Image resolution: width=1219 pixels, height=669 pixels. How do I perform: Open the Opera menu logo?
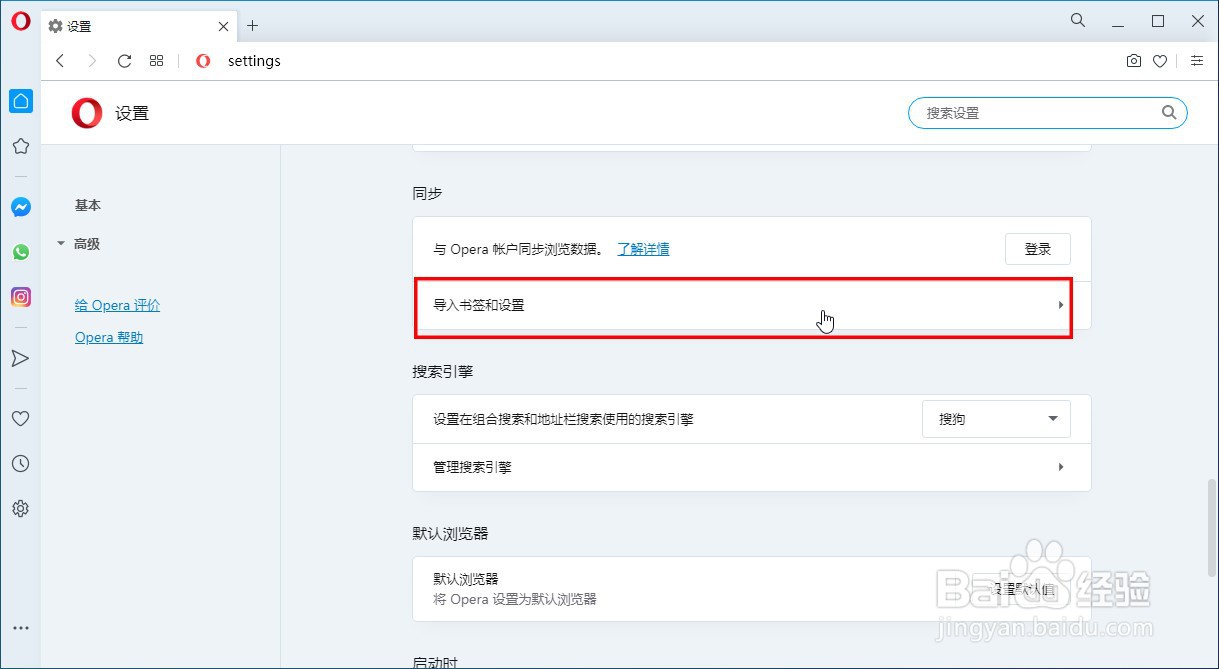(20, 21)
